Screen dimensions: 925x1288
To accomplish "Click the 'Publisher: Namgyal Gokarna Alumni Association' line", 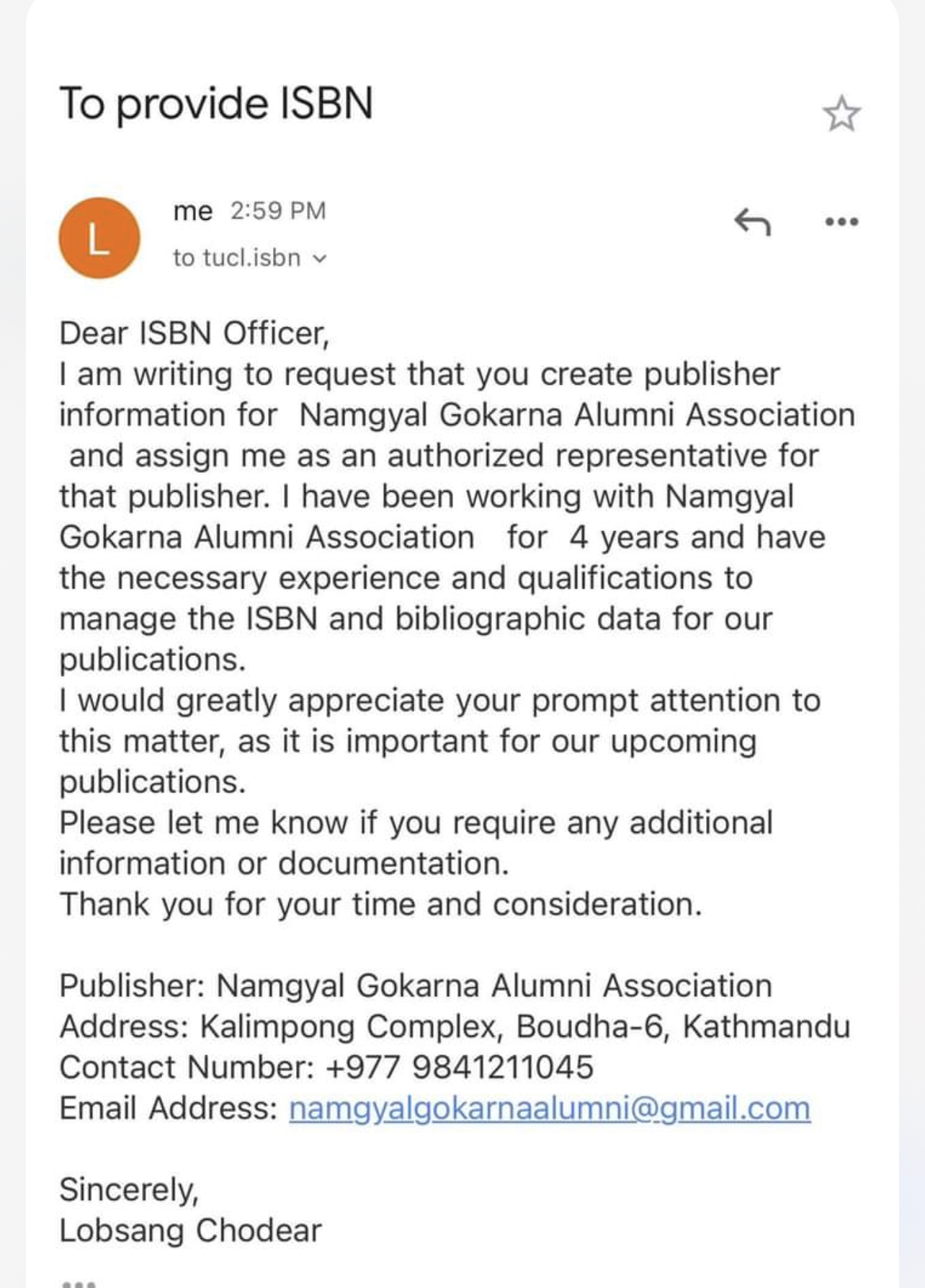I will tap(416, 986).
